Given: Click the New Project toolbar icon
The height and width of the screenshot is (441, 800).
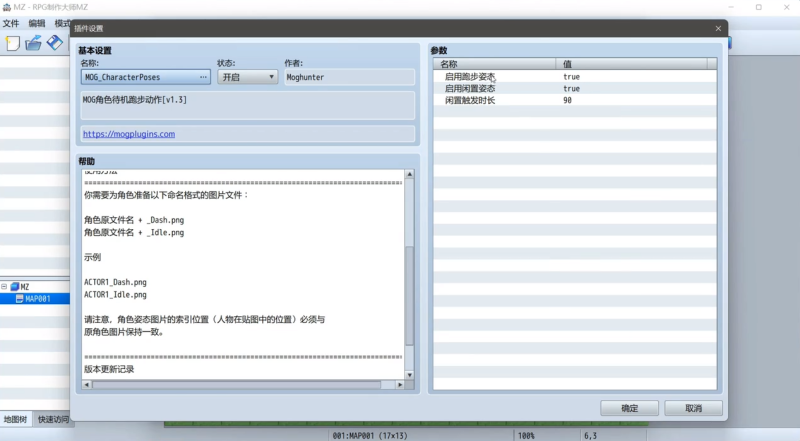Looking at the screenshot, I should (13, 43).
